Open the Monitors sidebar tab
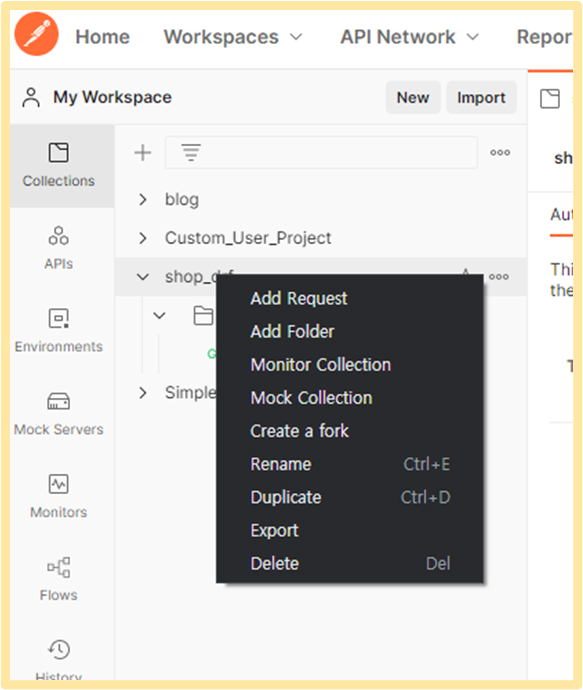The width and height of the screenshot is (583, 690). (x=59, y=496)
